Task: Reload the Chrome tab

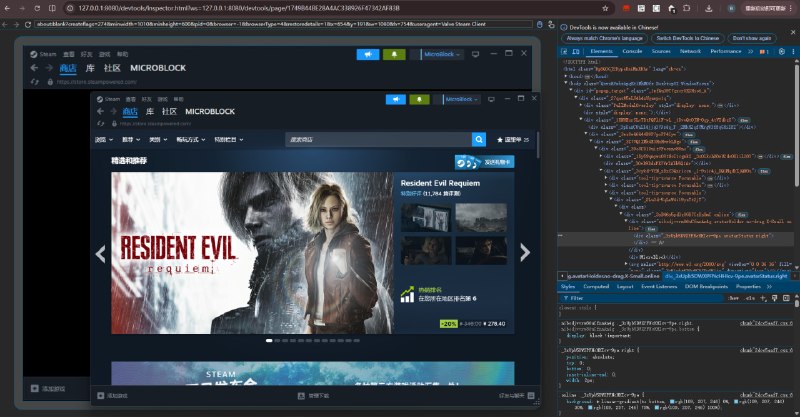Action: click(37, 8)
